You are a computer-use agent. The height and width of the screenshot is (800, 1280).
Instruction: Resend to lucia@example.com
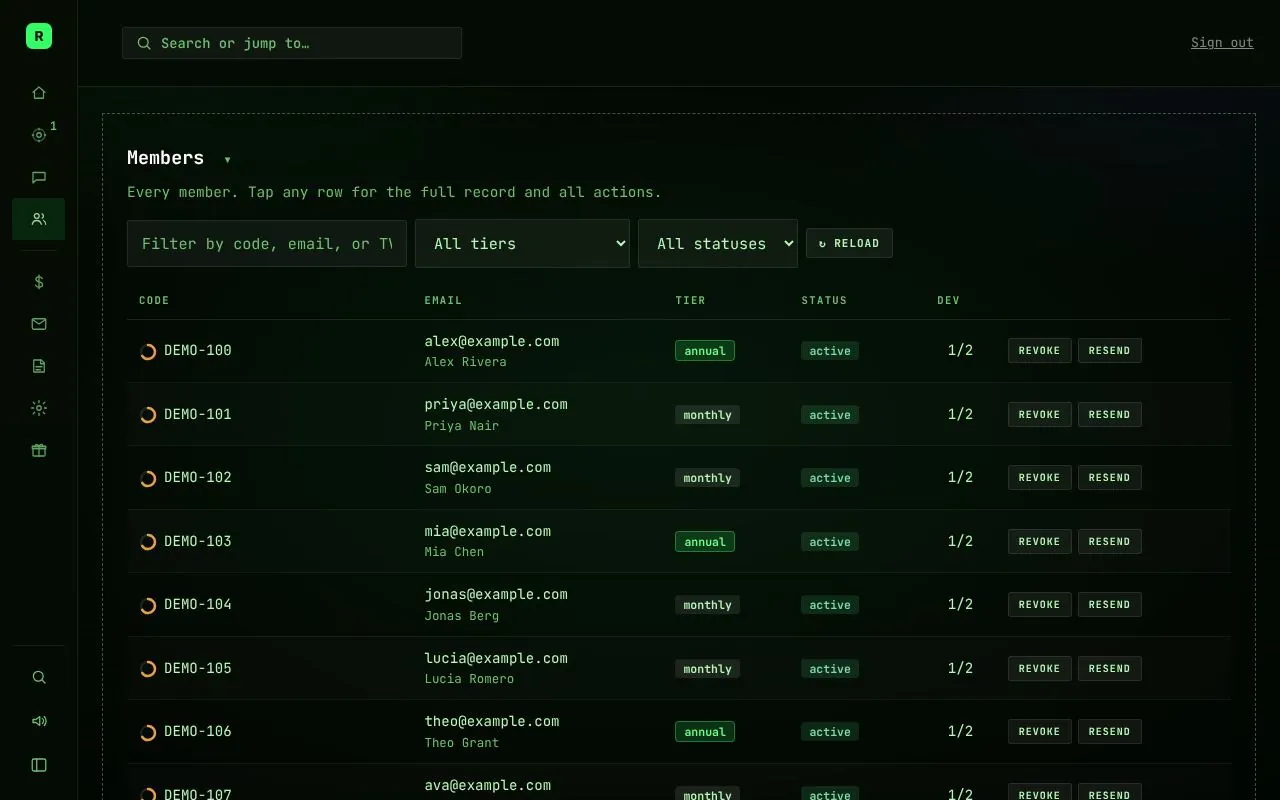1109,668
